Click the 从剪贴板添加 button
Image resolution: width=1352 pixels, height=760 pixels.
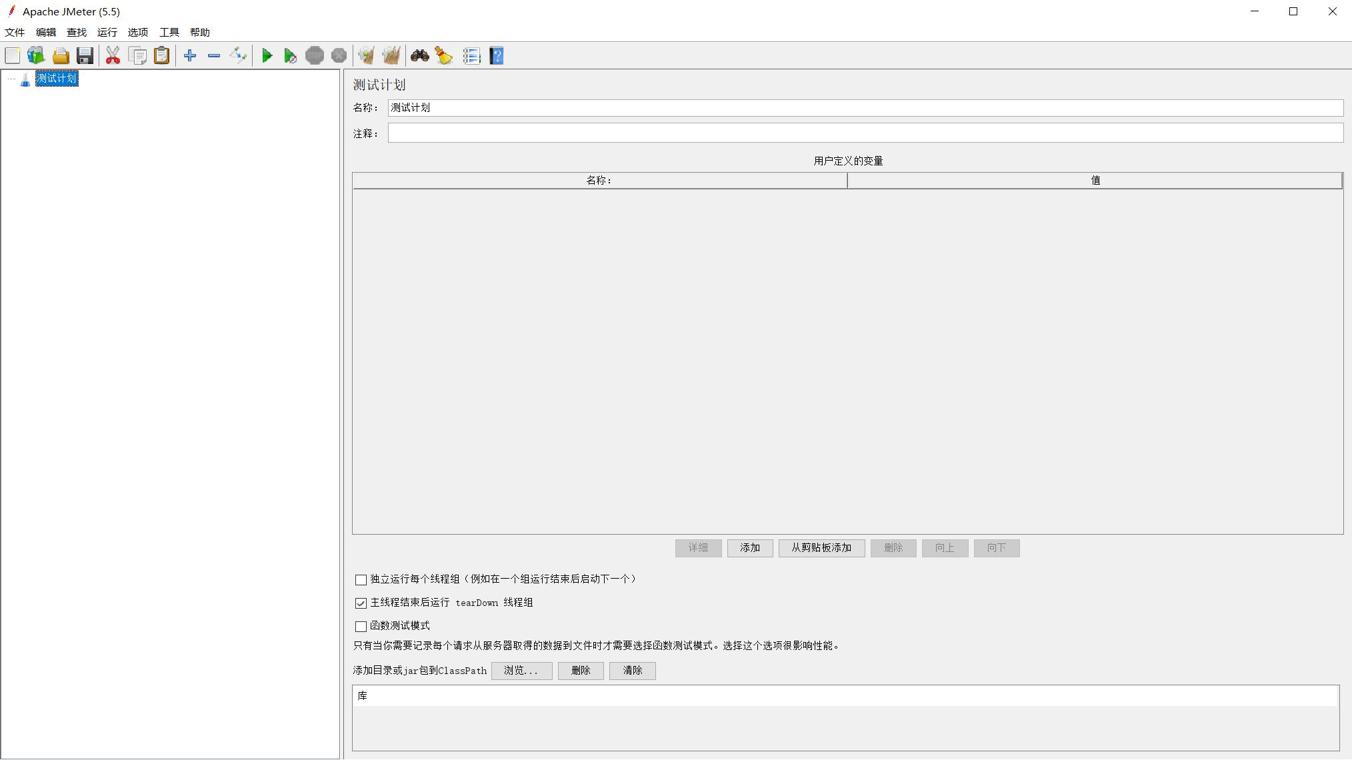[822, 548]
